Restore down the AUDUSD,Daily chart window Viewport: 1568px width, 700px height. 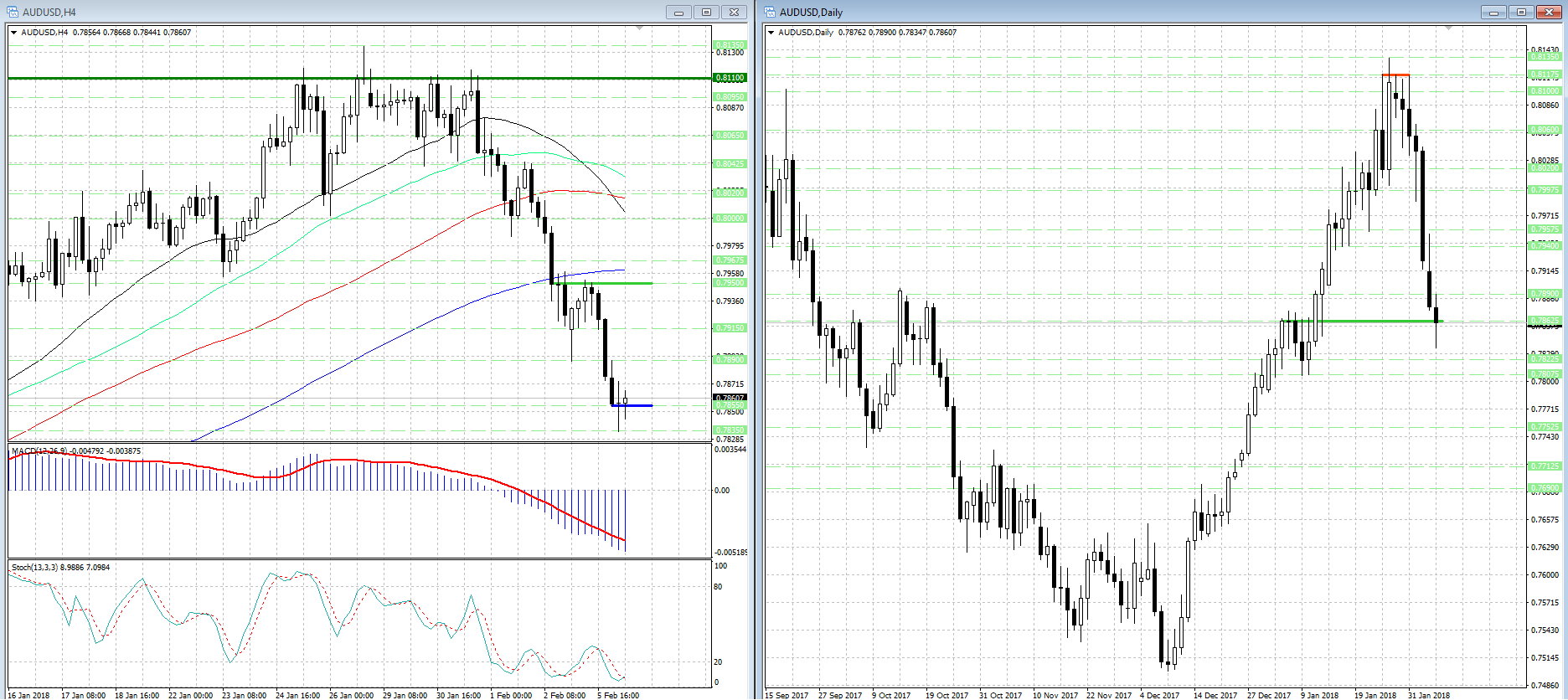point(1521,12)
